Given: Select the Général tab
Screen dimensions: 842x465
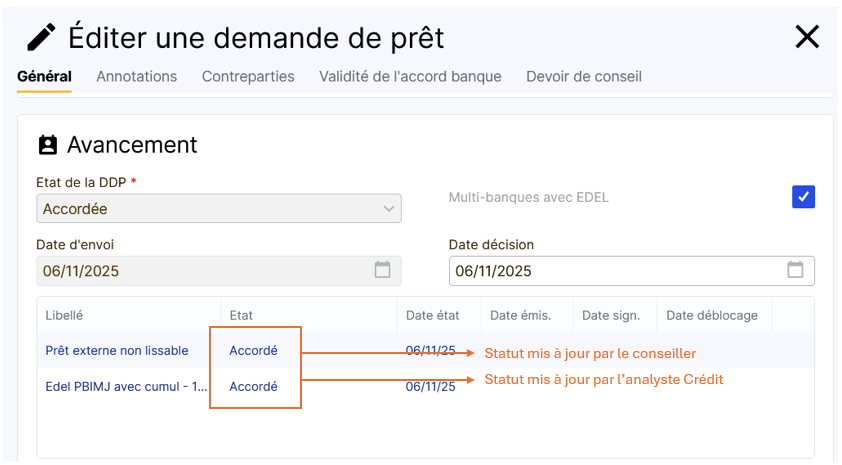Looking at the screenshot, I should pos(44,76).
